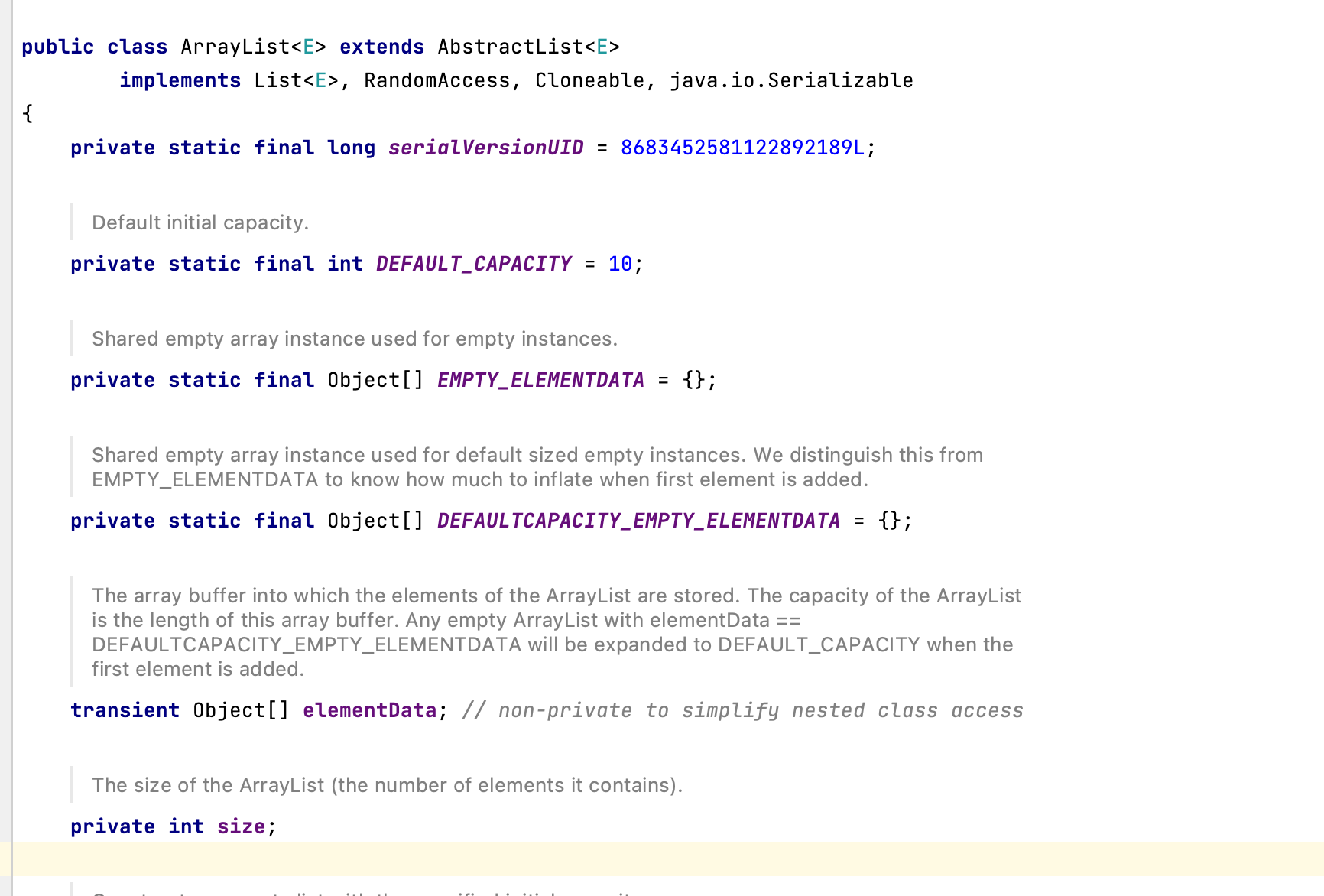Click the long keyword in serialVersionUID declaration
The height and width of the screenshot is (896, 1324).
pyautogui.click(x=351, y=148)
